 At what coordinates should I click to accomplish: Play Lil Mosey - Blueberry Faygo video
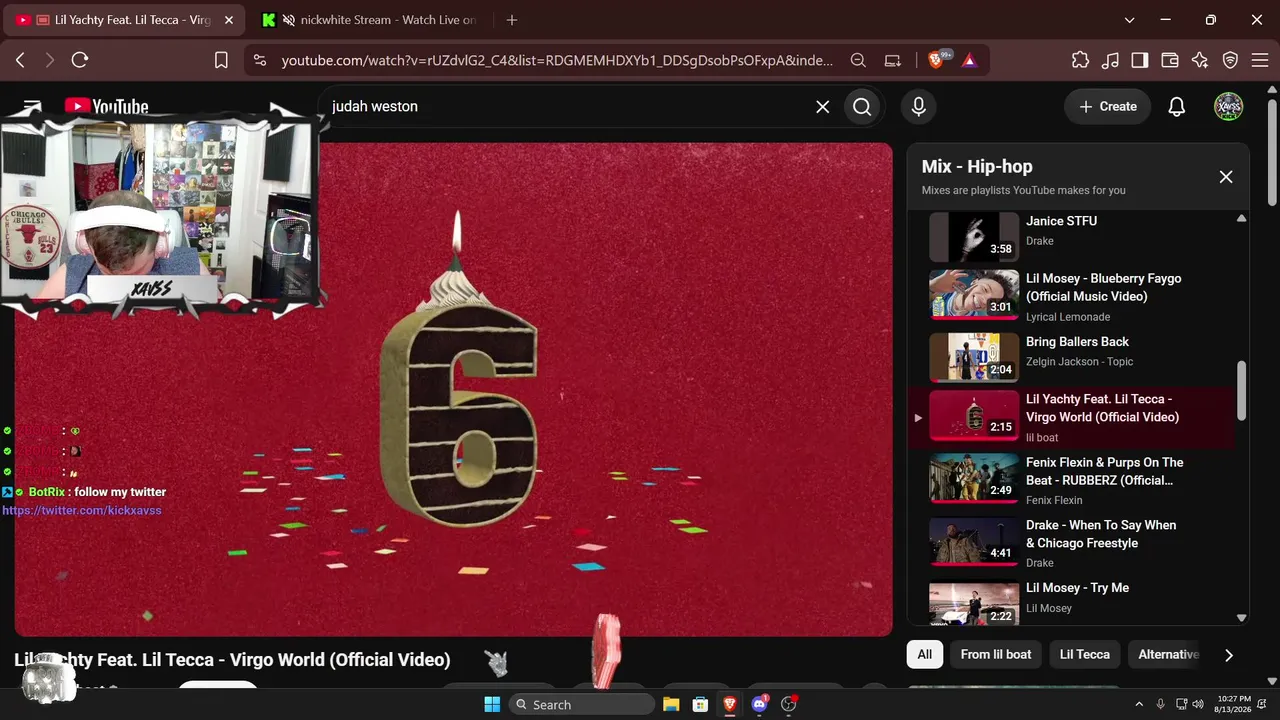pyautogui.click(x=974, y=295)
